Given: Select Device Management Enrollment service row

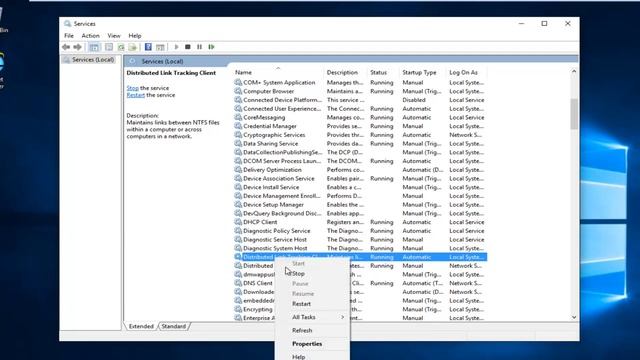Looking at the screenshot, I should (x=360, y=196).
